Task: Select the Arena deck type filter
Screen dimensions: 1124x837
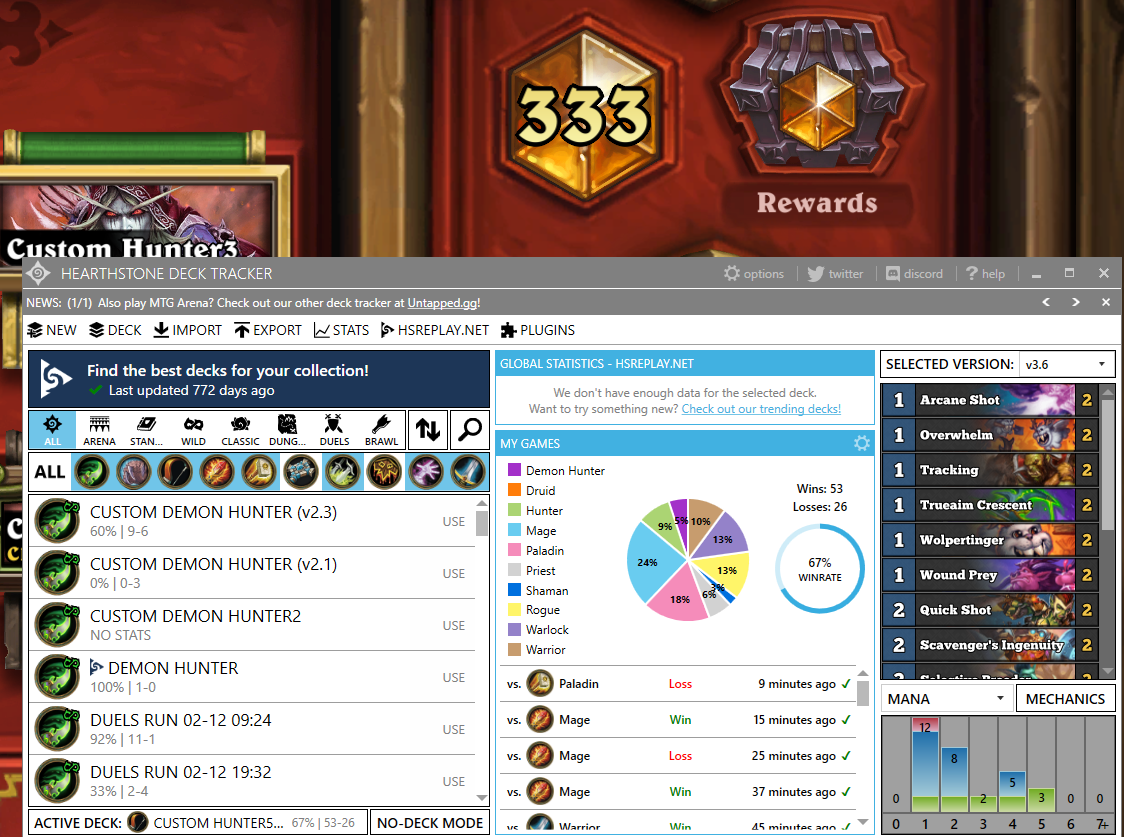Action: coord(99,430)
